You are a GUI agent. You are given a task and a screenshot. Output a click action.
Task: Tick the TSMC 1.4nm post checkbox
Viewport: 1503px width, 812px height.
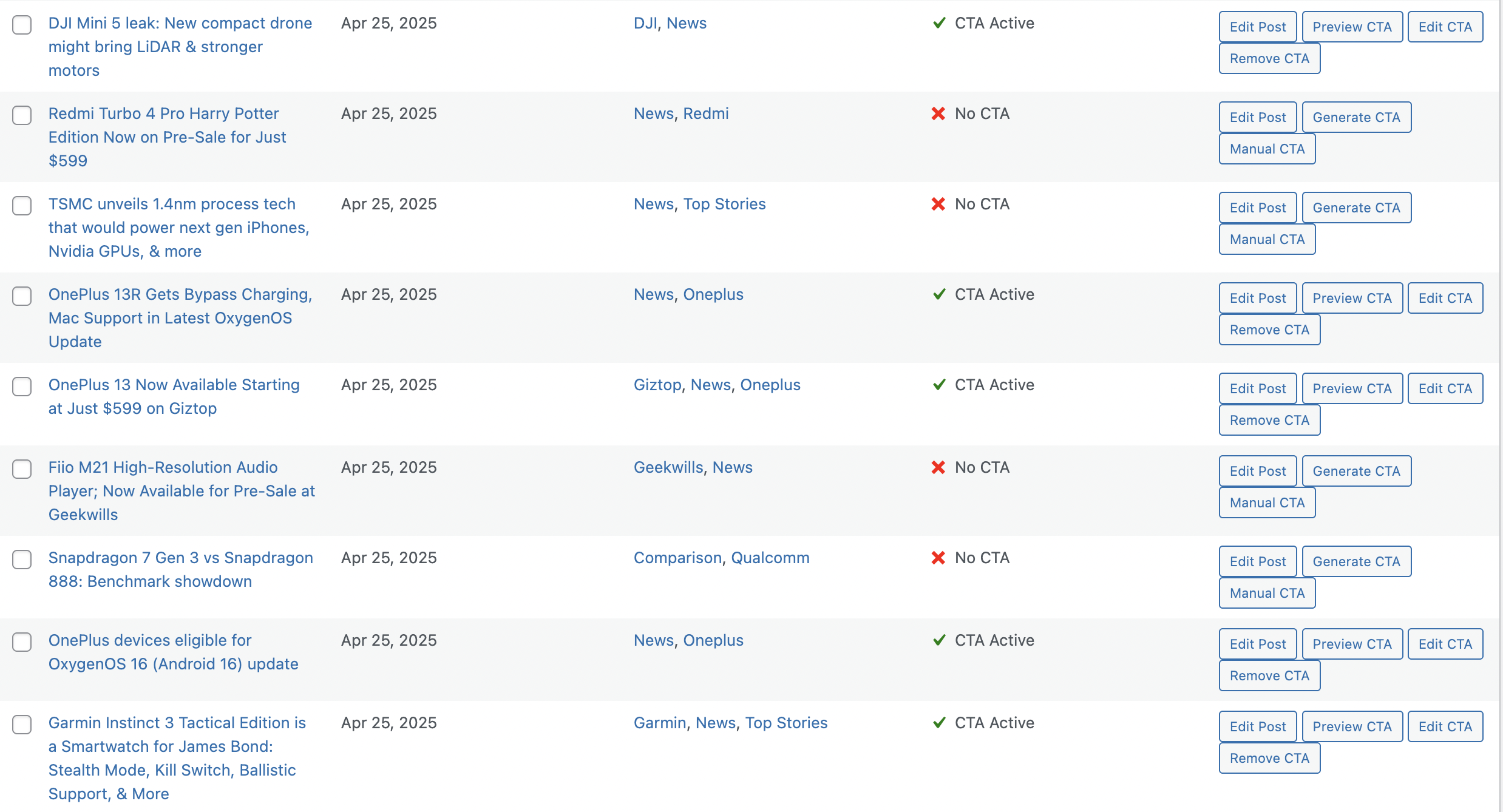(22, 206)
